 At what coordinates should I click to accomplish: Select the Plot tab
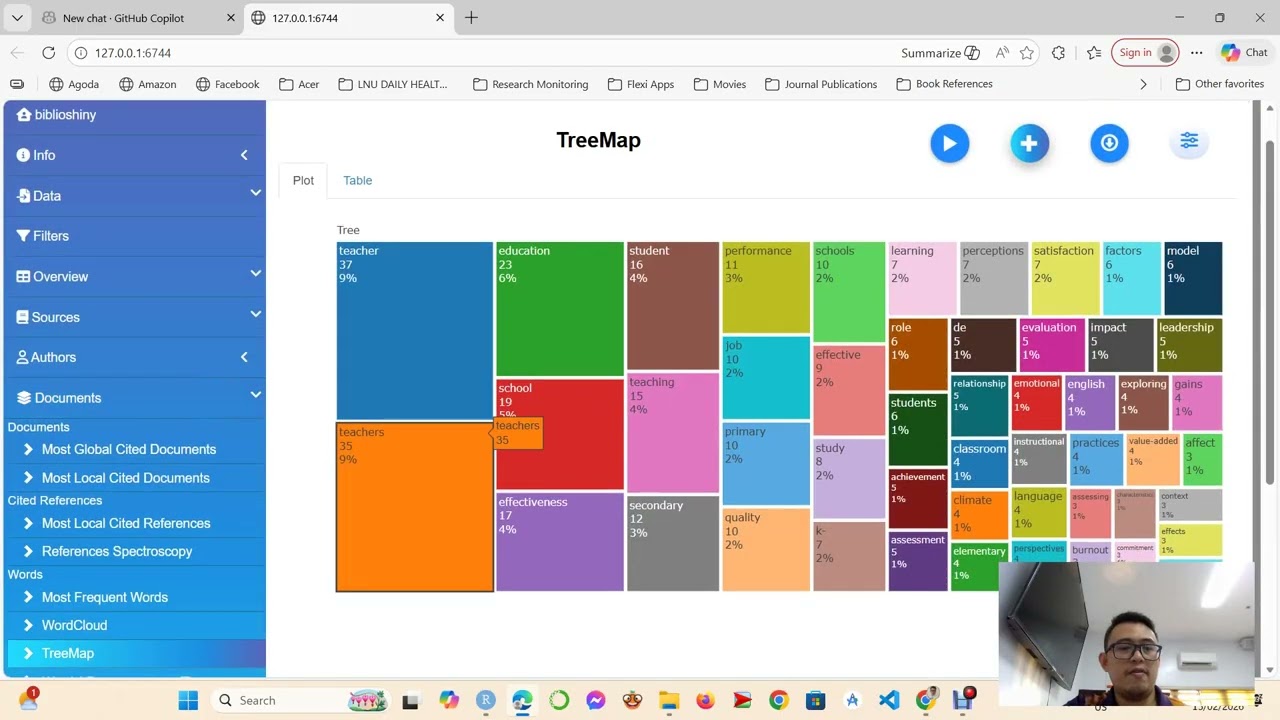(x=303, y=180)
